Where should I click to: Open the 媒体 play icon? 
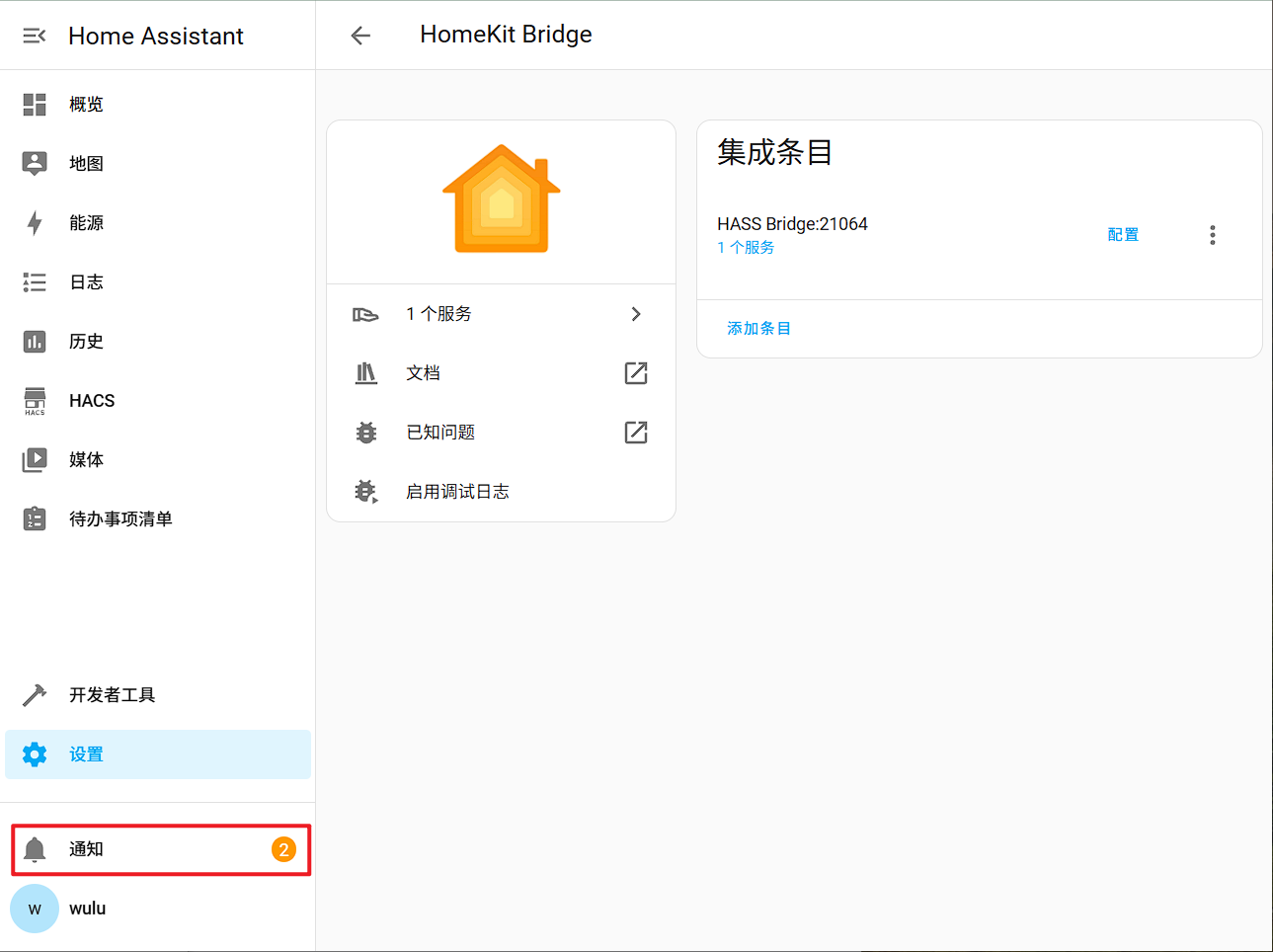[35, 460]
